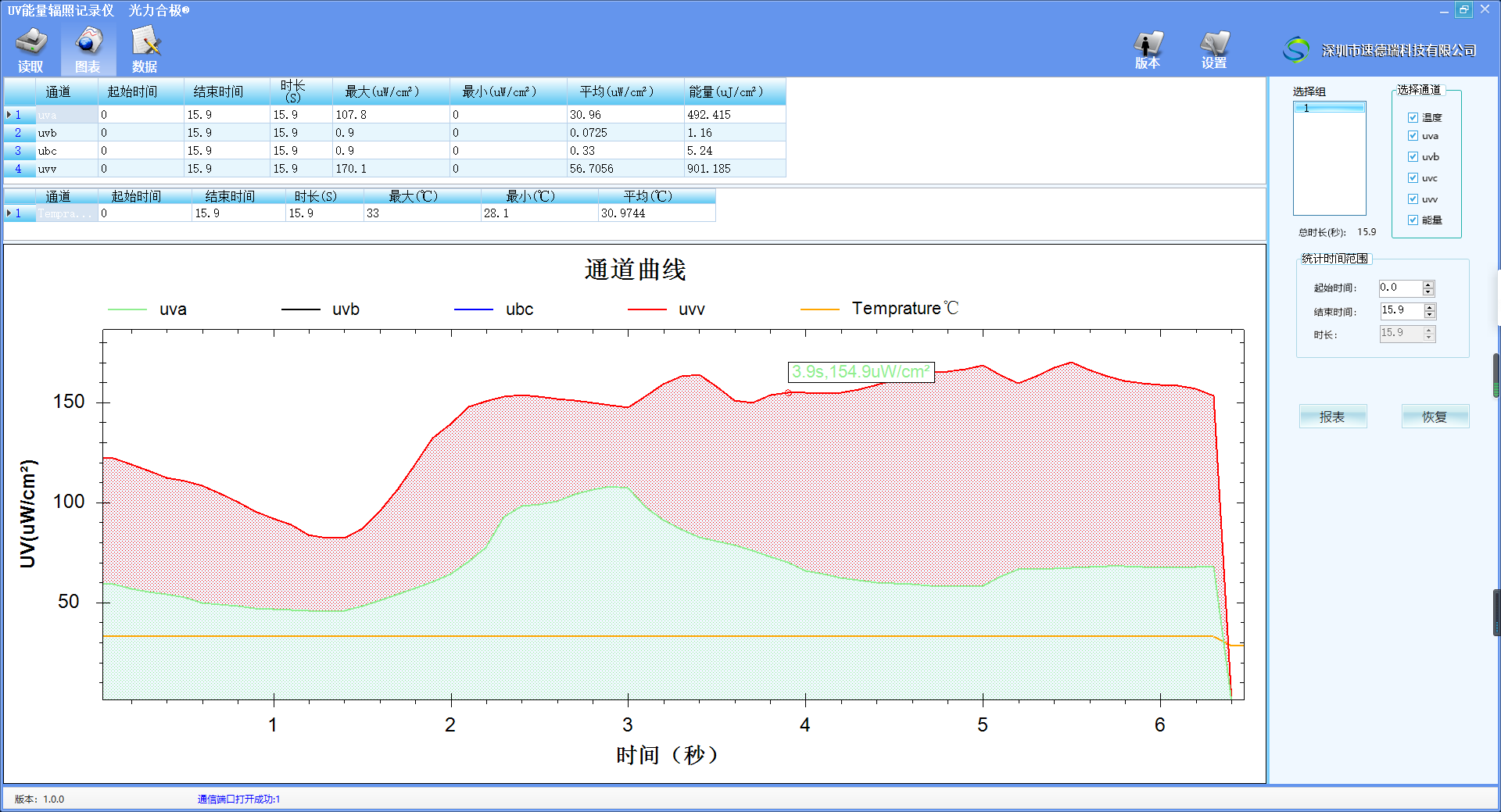Disable the 能量 checkbox
The height and width of the screenshot is (812, 1501).
(1413, 220)
